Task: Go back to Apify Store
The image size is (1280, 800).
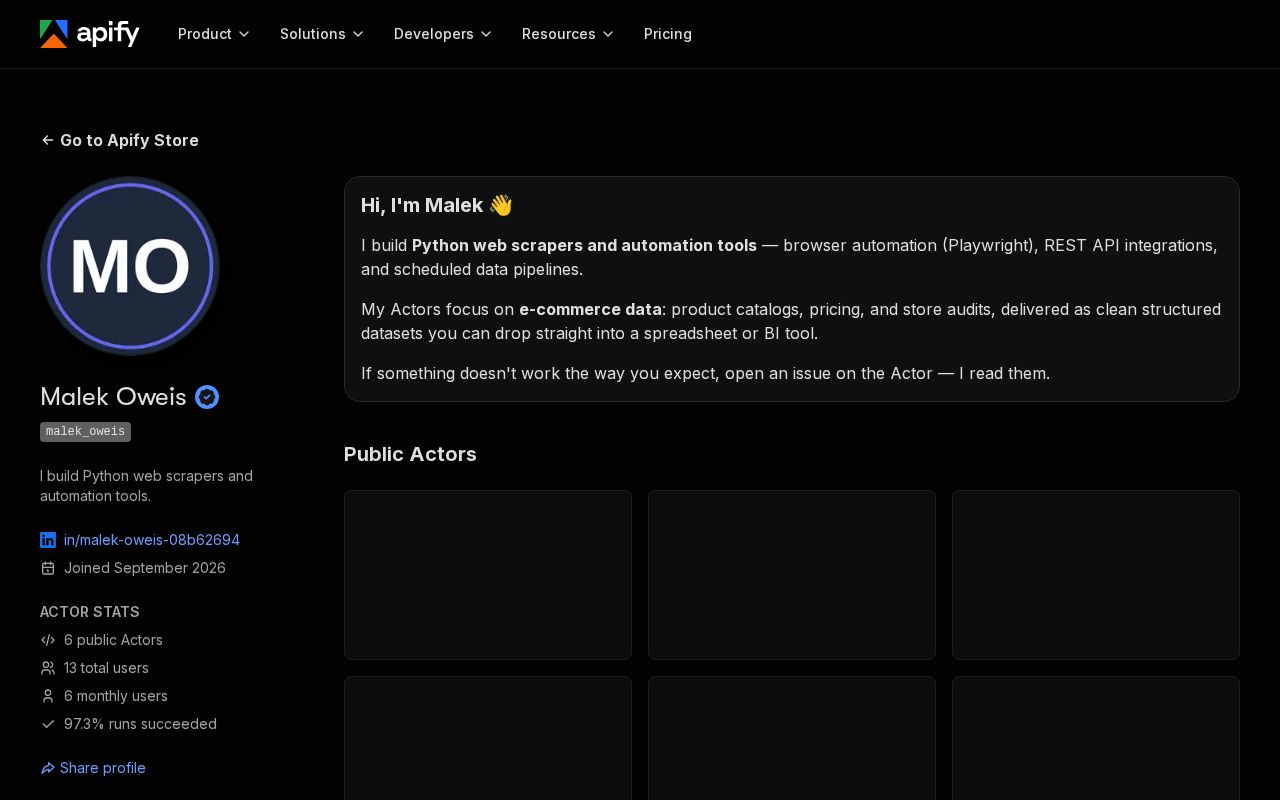Action: tap(120, 140)
